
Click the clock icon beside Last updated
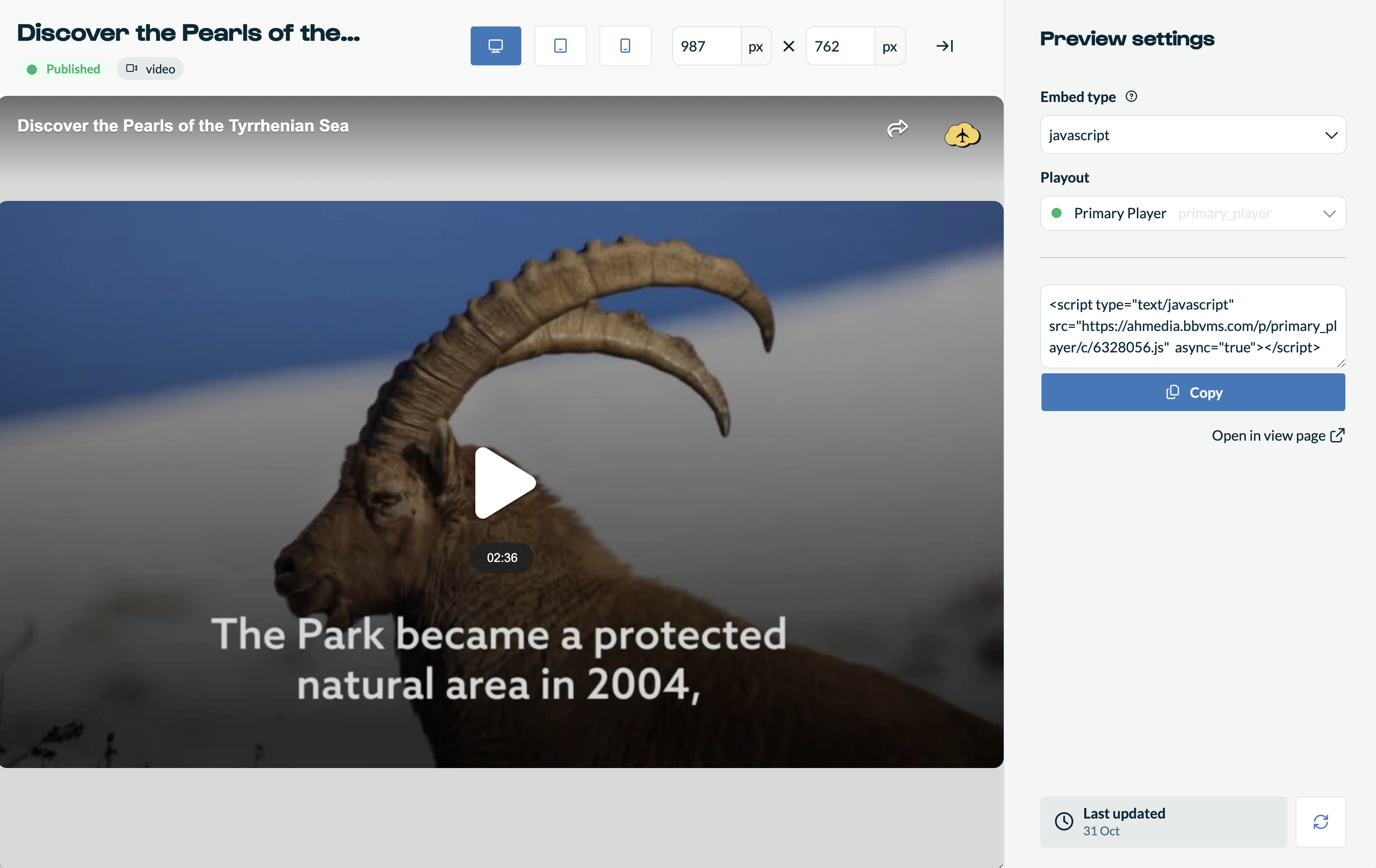coord(1063,822)
